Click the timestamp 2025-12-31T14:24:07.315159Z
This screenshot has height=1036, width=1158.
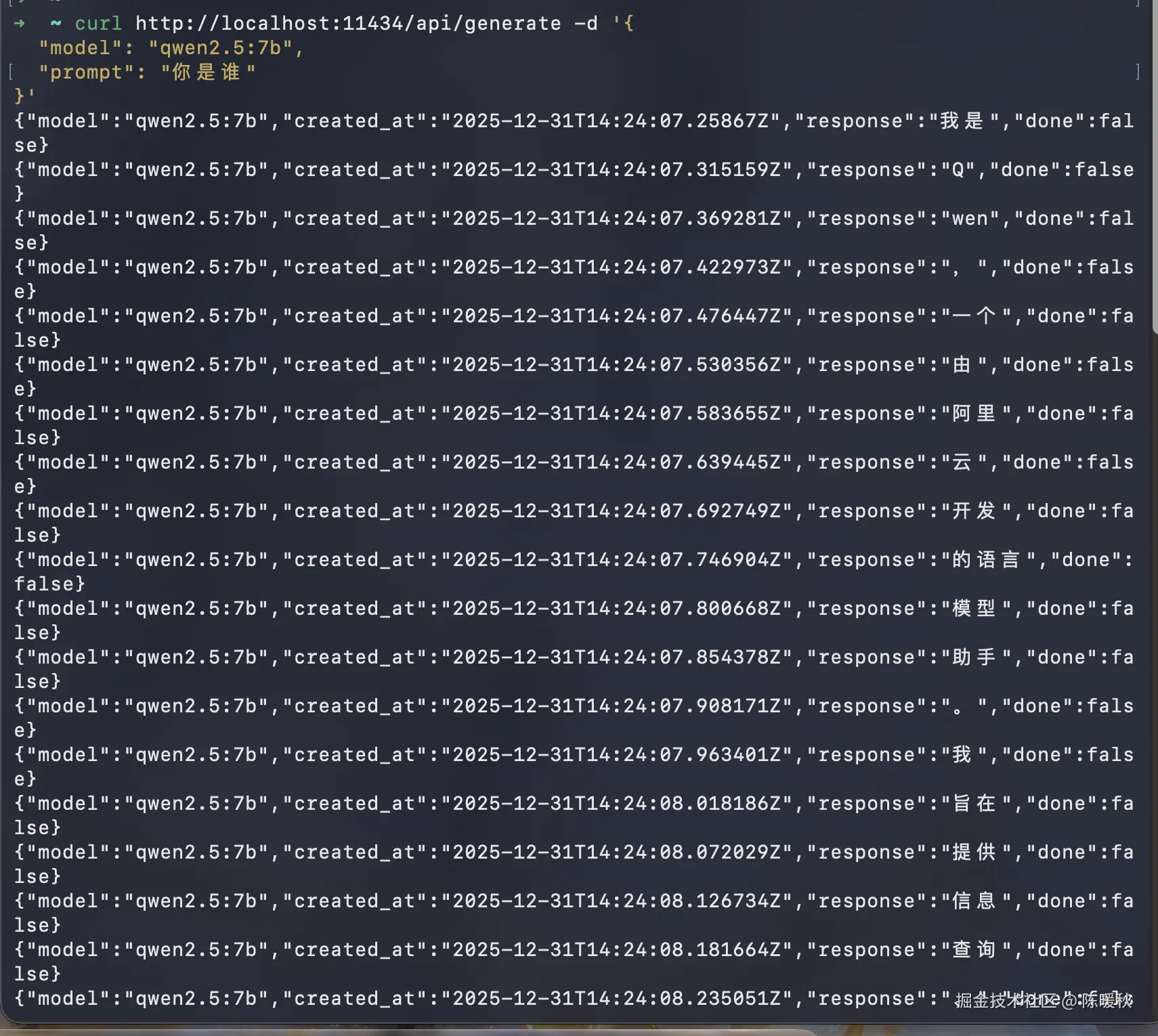617,170
